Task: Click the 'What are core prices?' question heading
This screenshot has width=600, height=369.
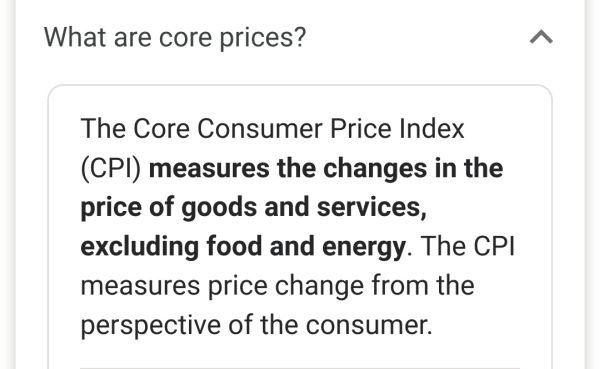Action: click(x=175, y=38)
